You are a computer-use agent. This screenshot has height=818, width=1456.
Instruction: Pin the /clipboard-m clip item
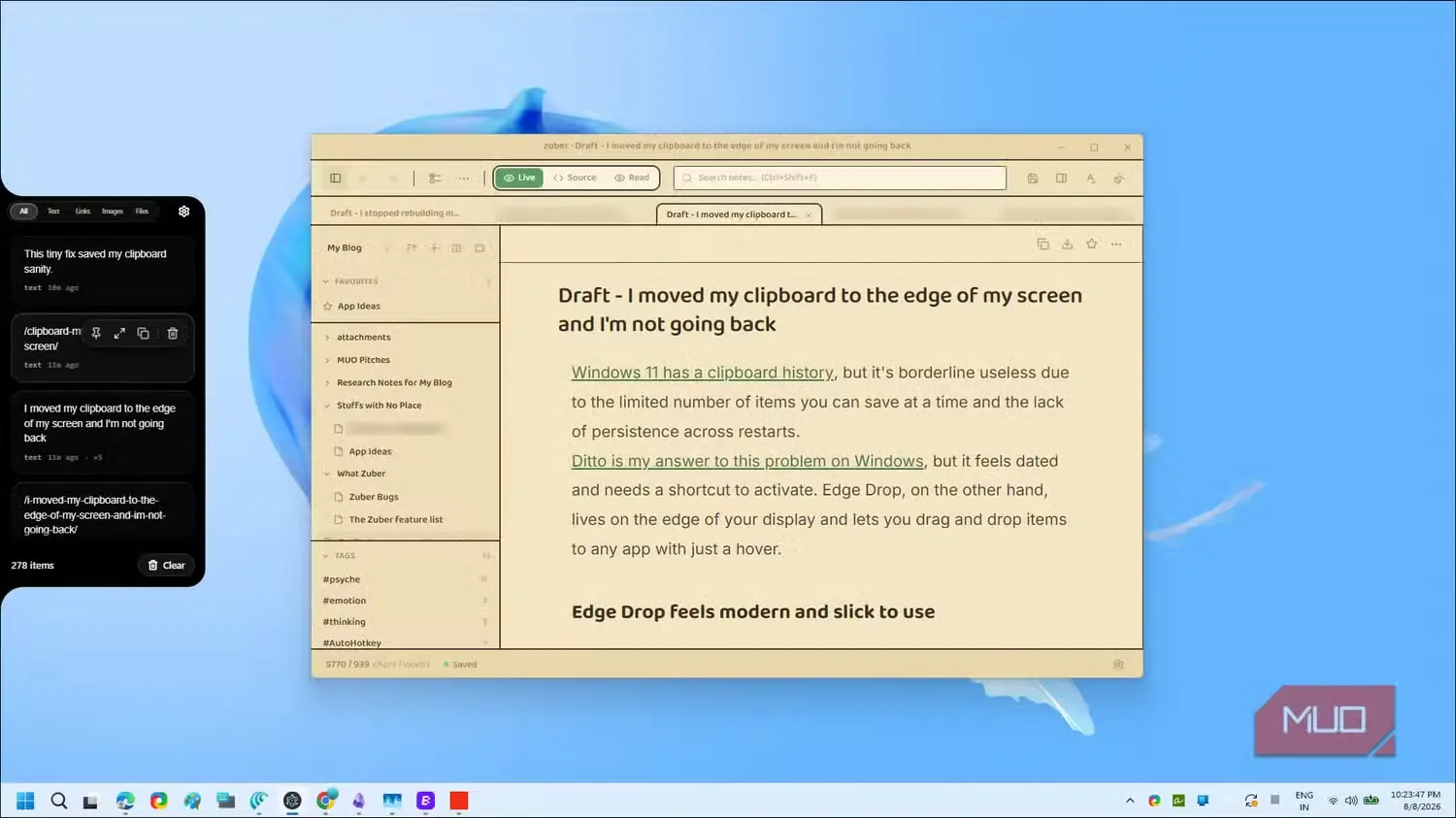(x=96, y=333)
